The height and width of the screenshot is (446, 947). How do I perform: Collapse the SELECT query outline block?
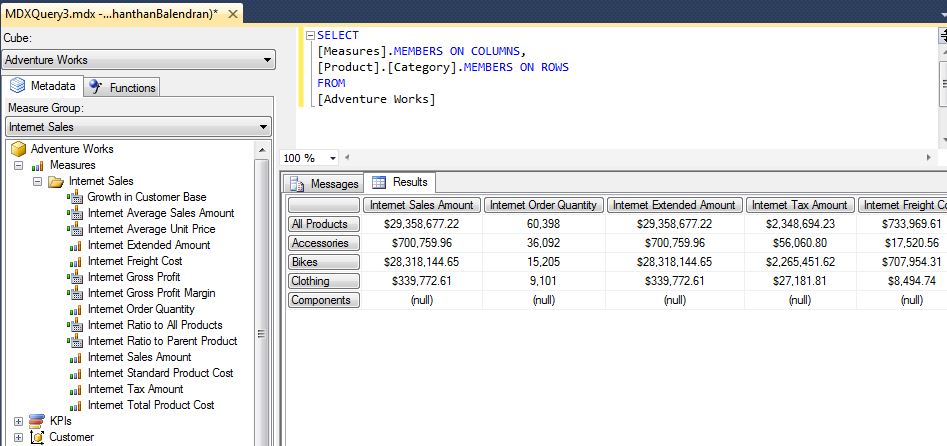click(x=310, y=35)
